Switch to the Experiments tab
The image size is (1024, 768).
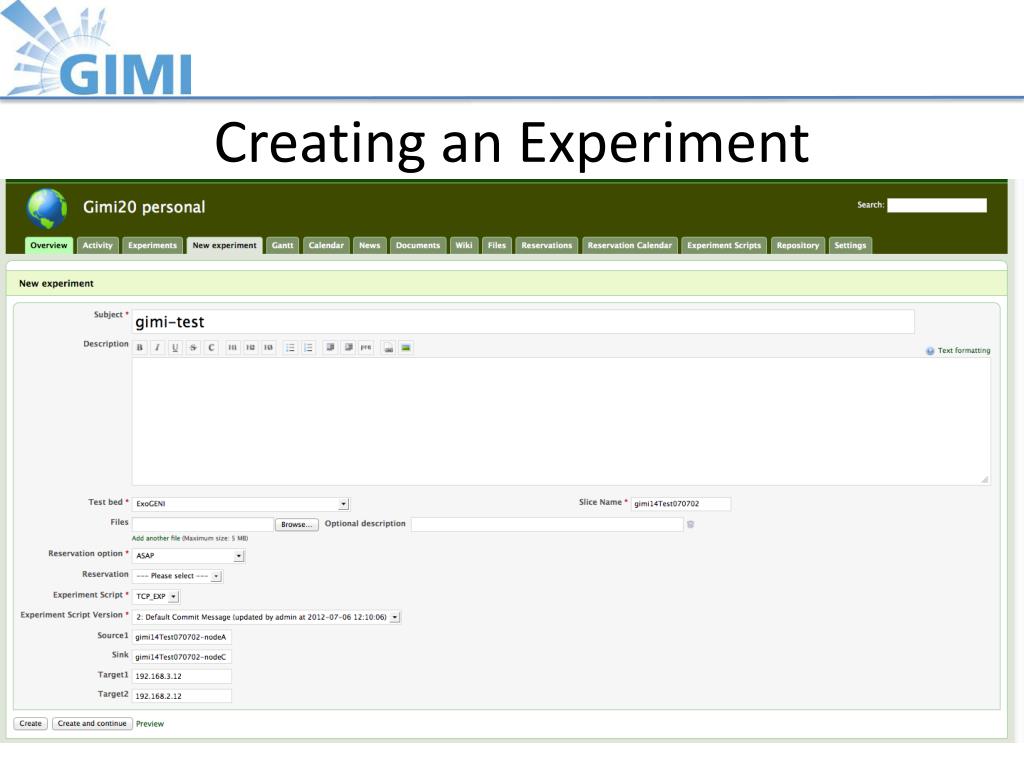click(152, 245)
